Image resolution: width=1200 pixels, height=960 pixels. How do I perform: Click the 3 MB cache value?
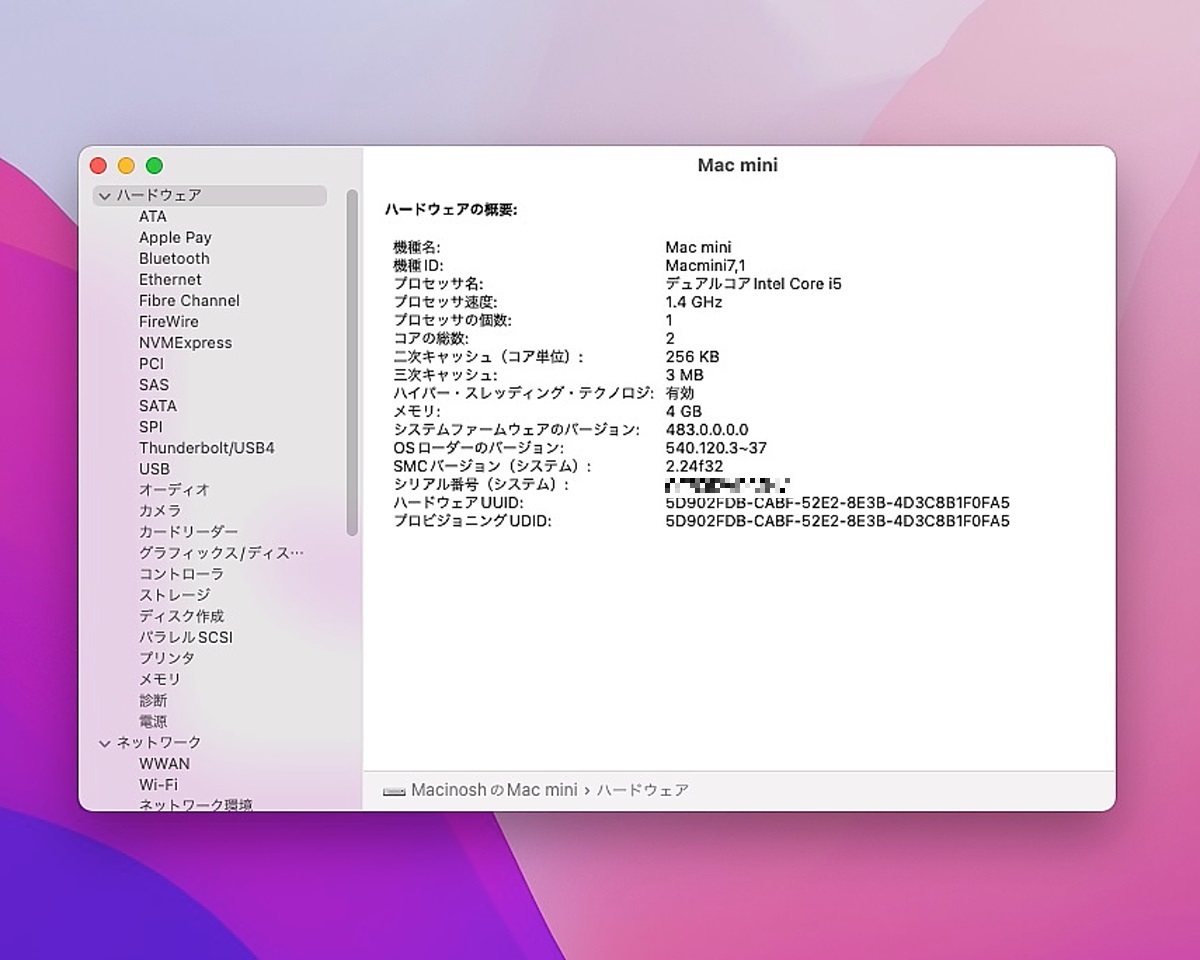pos(684,375)
